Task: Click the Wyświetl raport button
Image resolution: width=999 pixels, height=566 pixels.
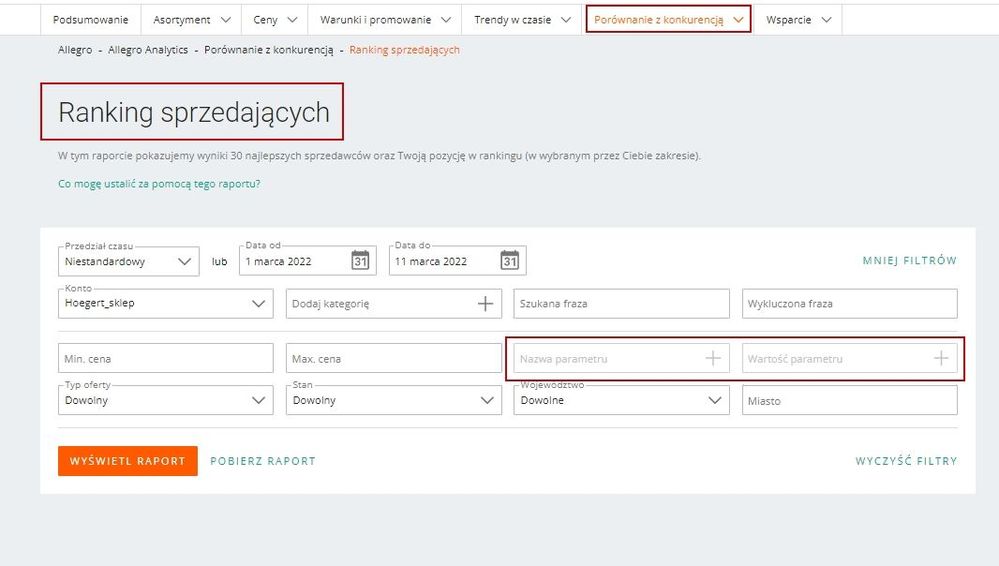Action: pyautogui.click(x=127, y=461)
